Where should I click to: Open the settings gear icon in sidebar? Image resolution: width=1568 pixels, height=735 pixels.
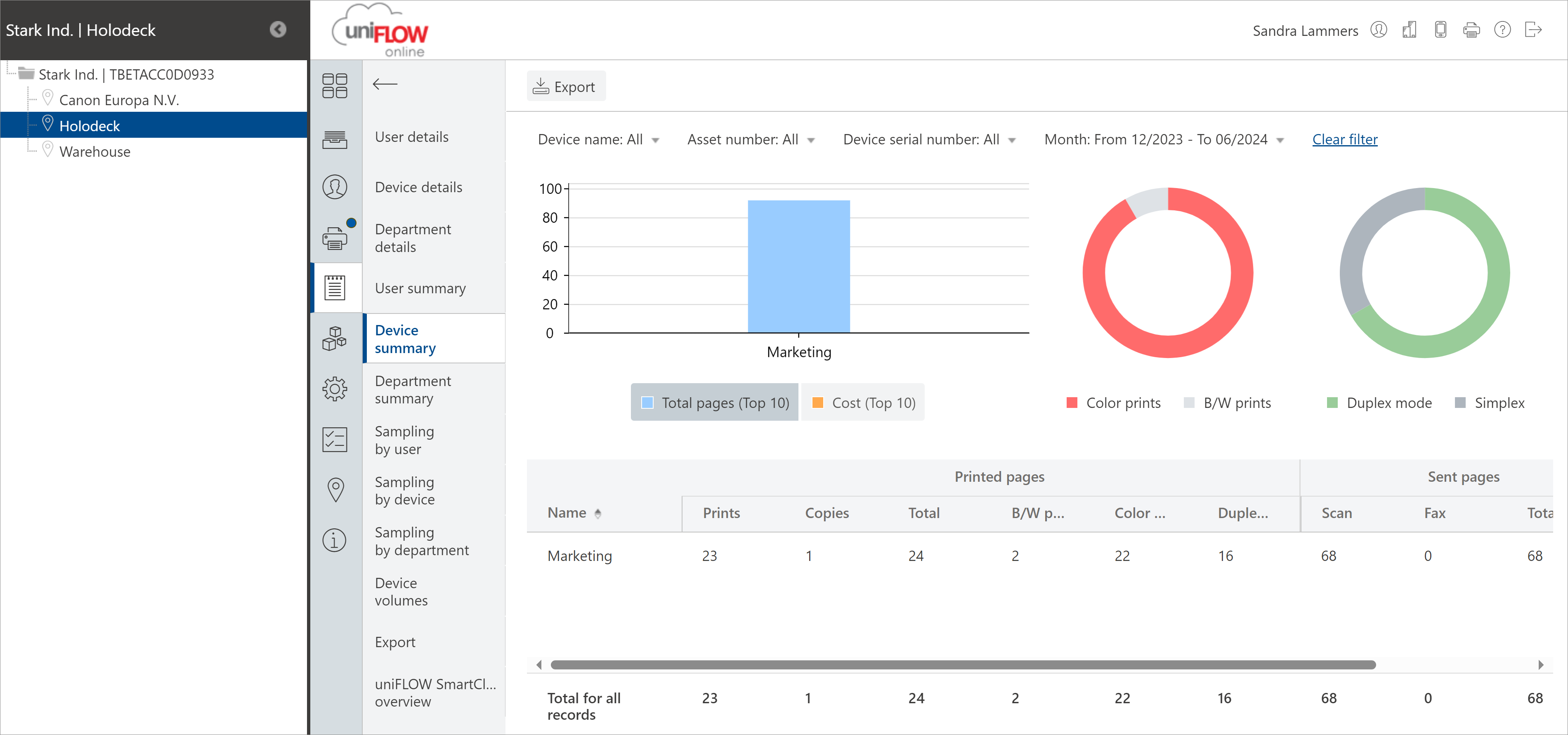click(x=334, y=388)
